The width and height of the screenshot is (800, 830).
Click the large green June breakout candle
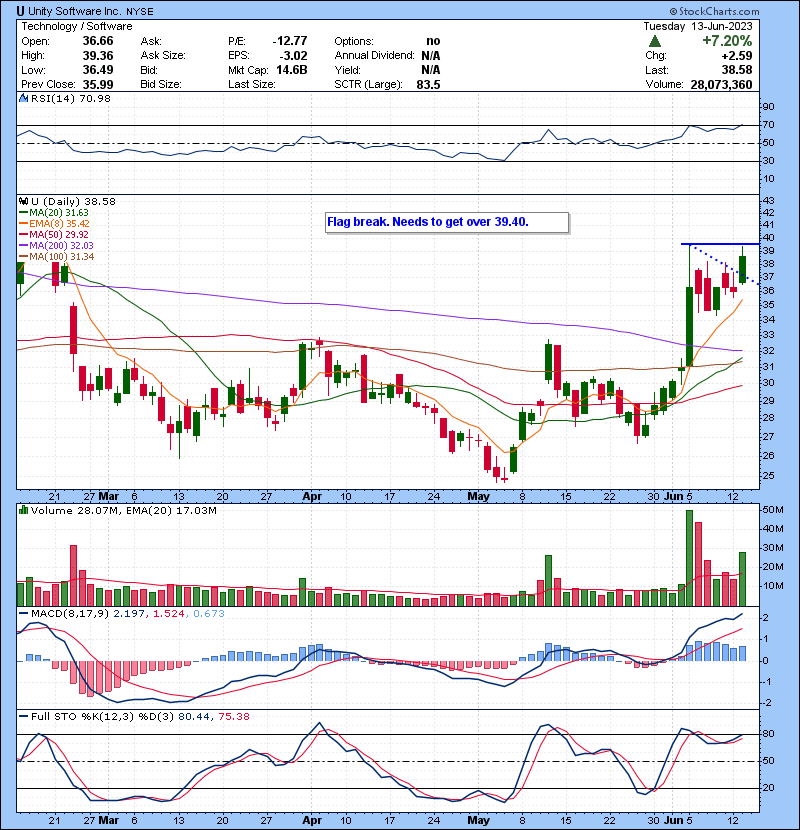(x=689, y=327)
